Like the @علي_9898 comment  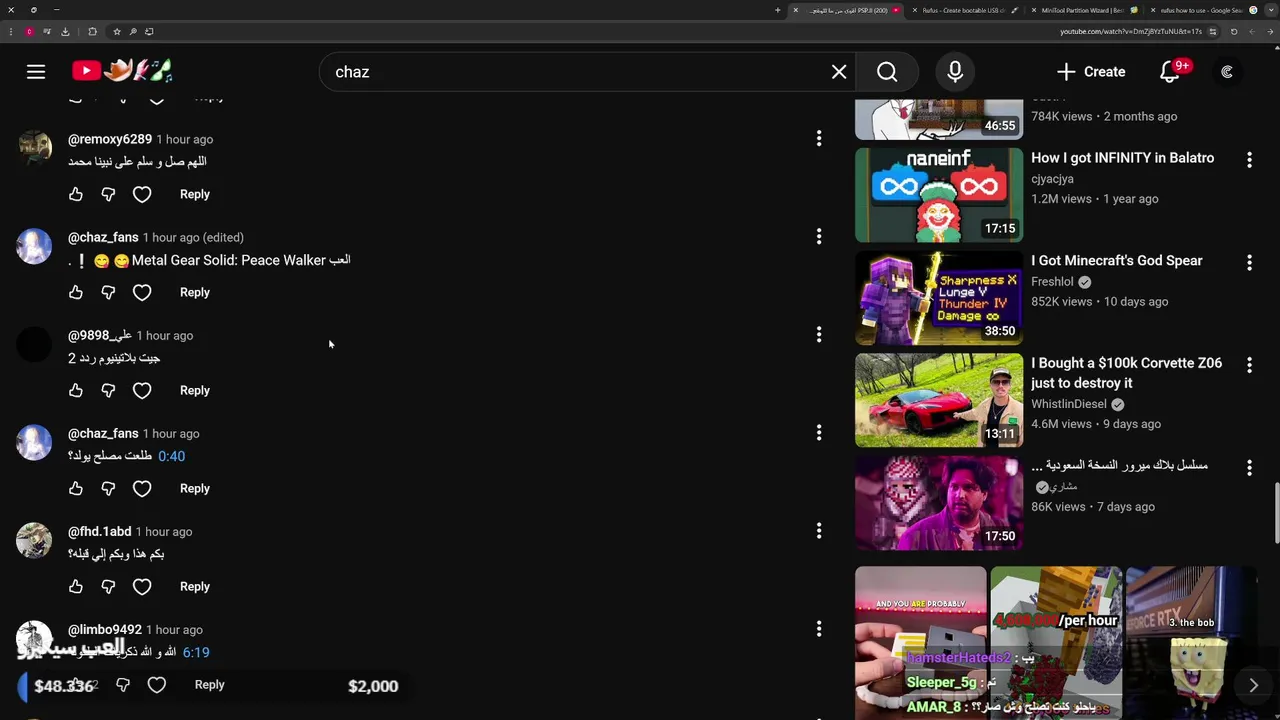coord(76,390)
